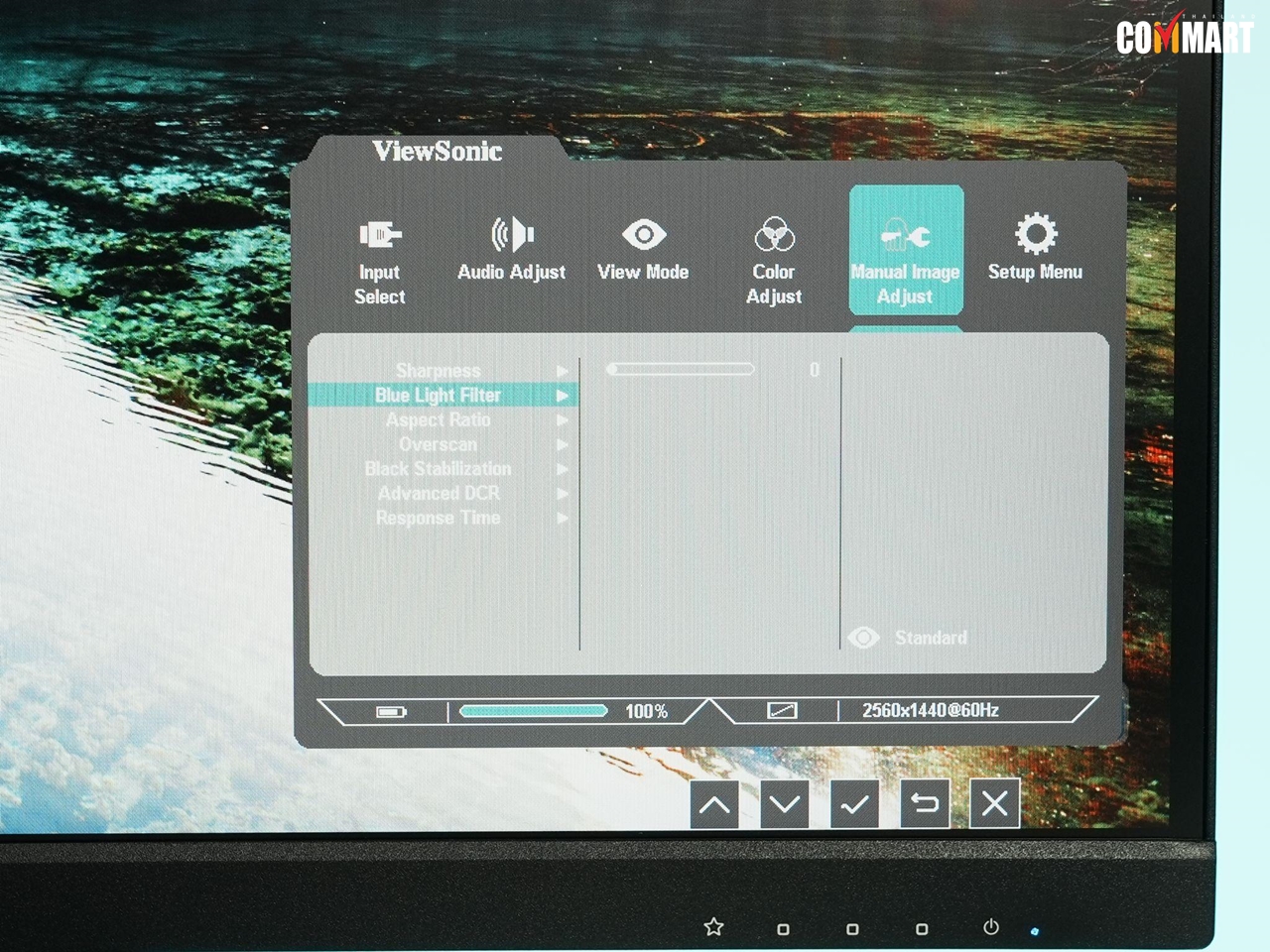Open the View Mode eye icon

[x=643, y=235]
